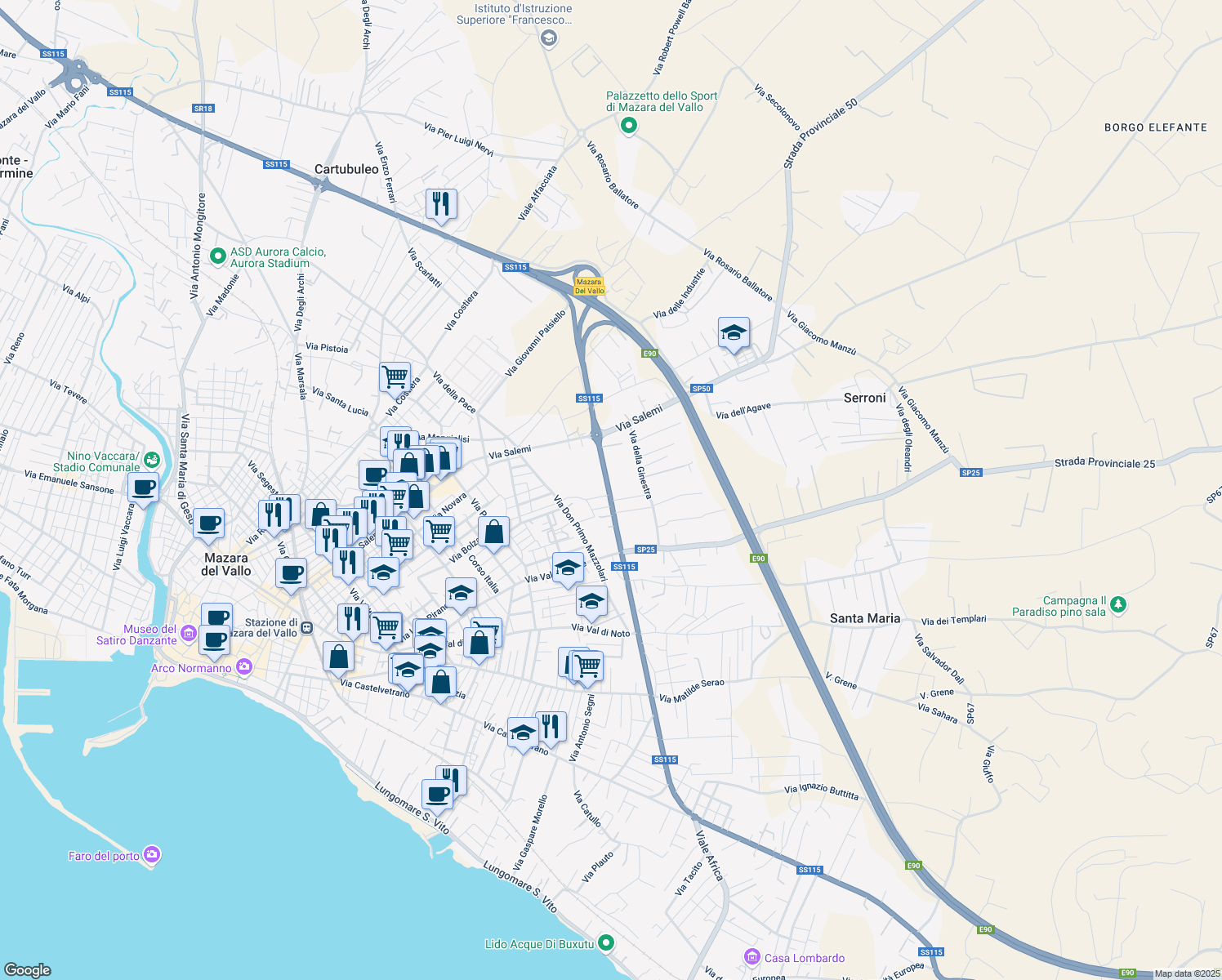Click the Casa Lombardo lodging pin
Image resolution: width=1222 pixels, height=980 pixels.
[751, 957]
